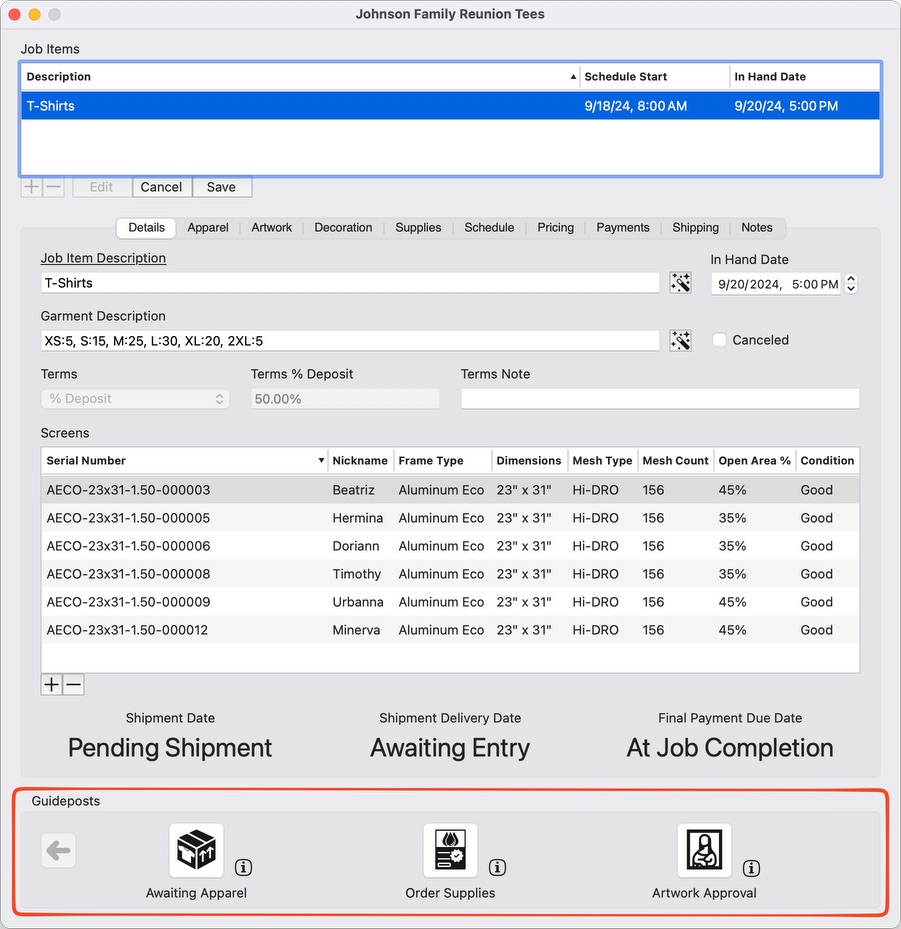The width and height of the screenshot is (901, 929).
Task: Open the Terms % Deposit dropdown
Action: pos(135,399)
